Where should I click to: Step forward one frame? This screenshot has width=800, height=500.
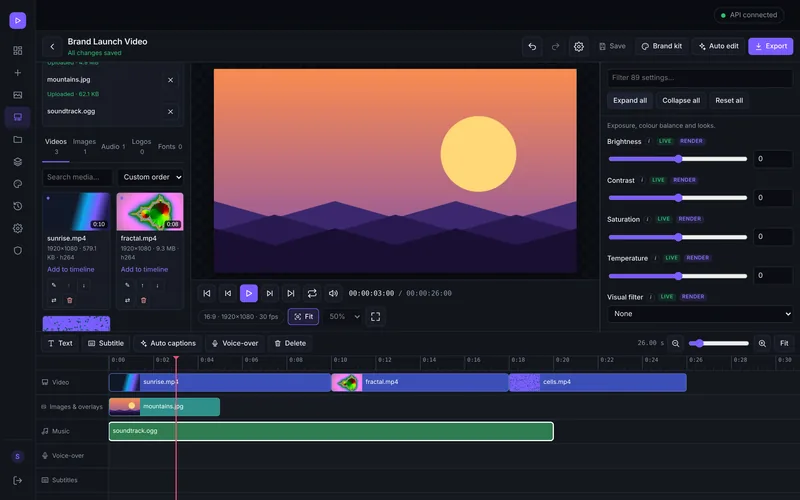(x=269, y=293)
